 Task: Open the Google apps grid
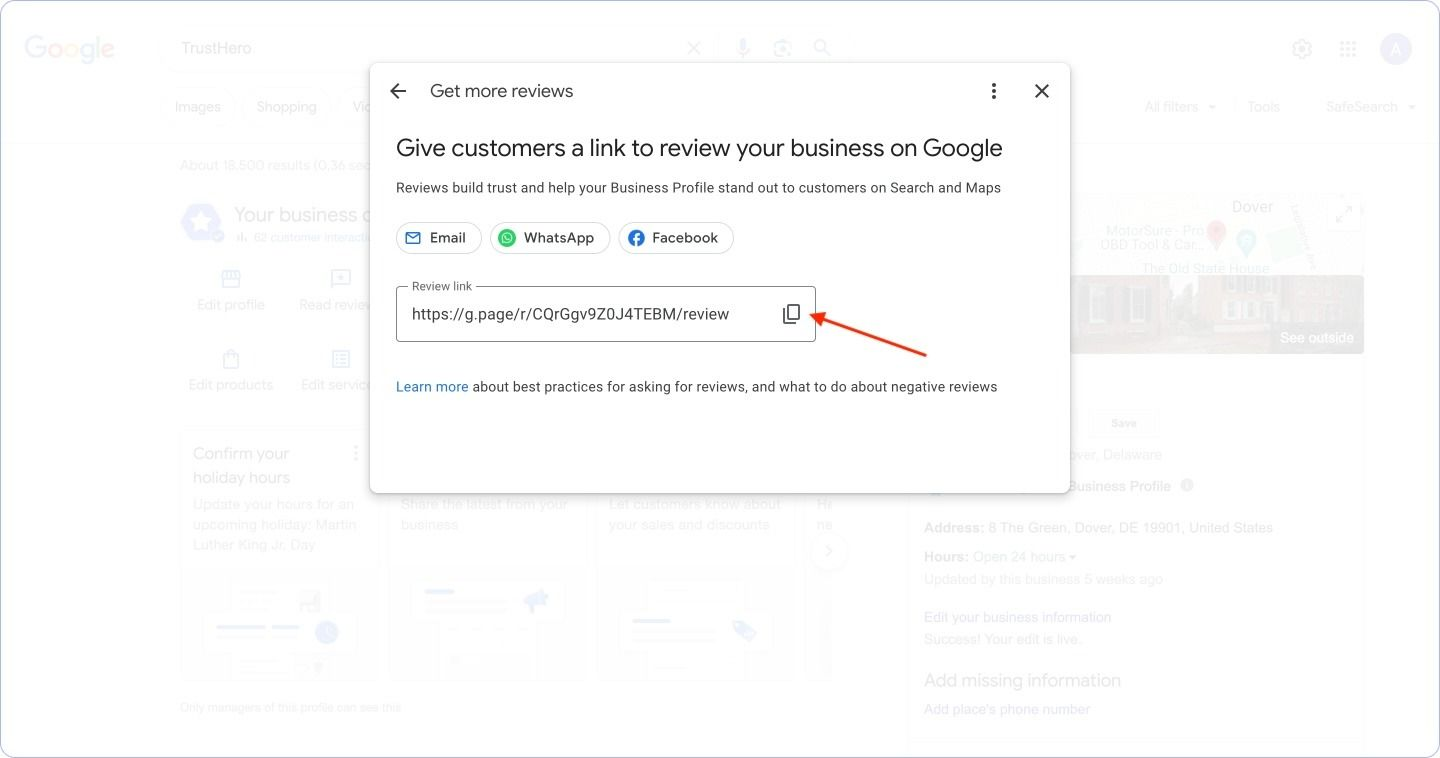point(1348,48)
